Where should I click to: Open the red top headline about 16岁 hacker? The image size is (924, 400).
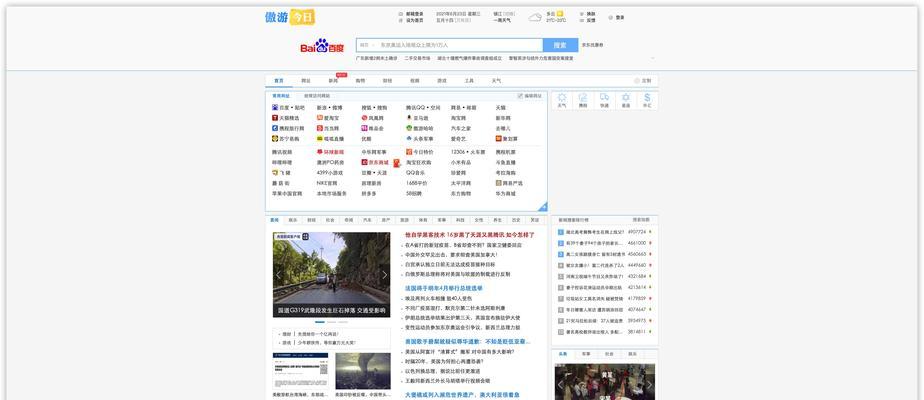point(470,235)
